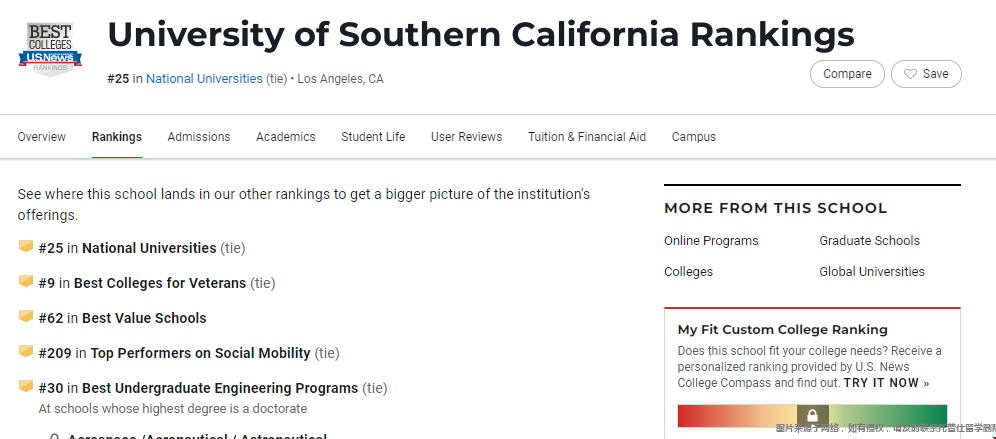The height and width of the screenshot is (439, 996).
Task: Click the medal icon beside Best Colleges for Veterans
Action: point(26,282)
